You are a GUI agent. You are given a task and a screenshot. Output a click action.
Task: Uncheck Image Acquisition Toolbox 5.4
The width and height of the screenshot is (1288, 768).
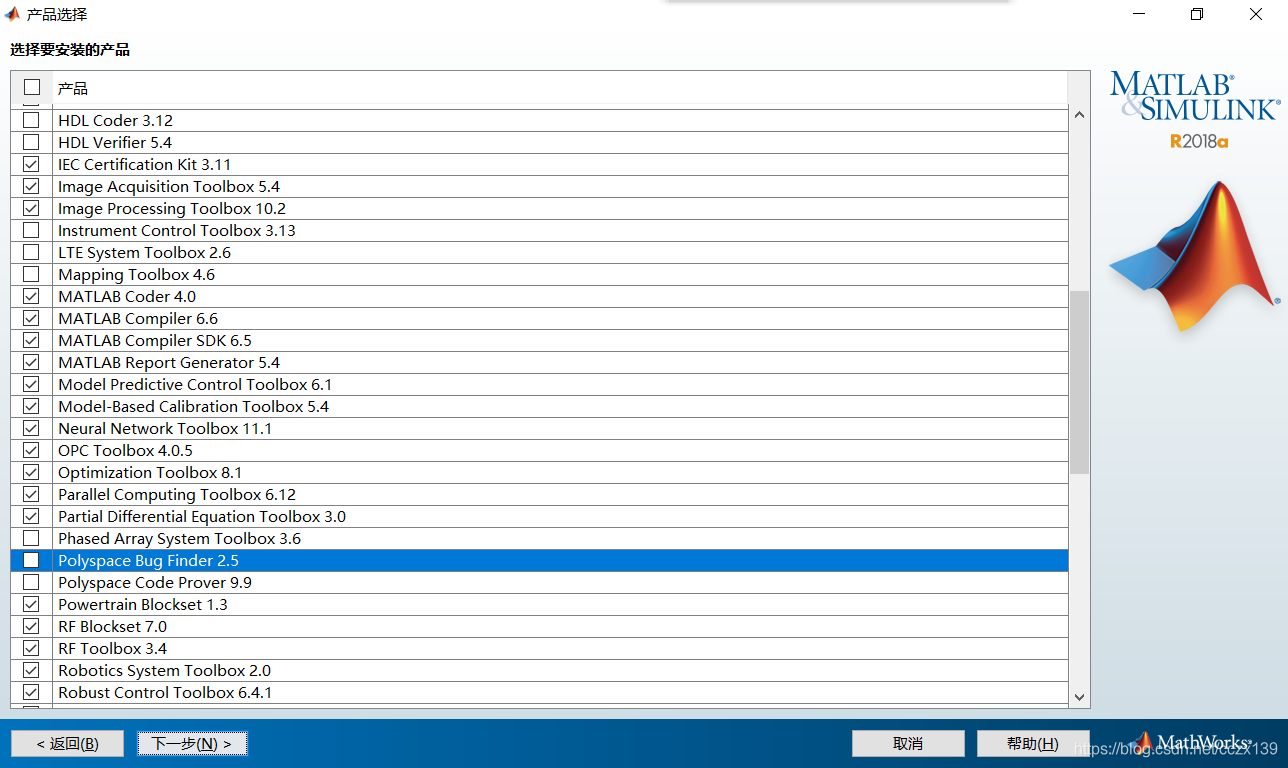pos(31,186)
